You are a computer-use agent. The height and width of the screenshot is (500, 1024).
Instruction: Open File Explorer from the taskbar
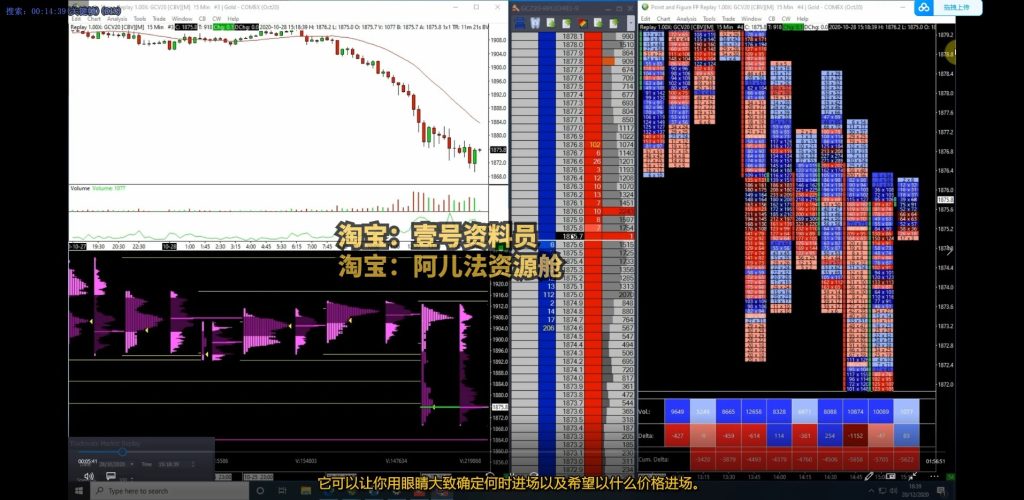pos(305,491)
